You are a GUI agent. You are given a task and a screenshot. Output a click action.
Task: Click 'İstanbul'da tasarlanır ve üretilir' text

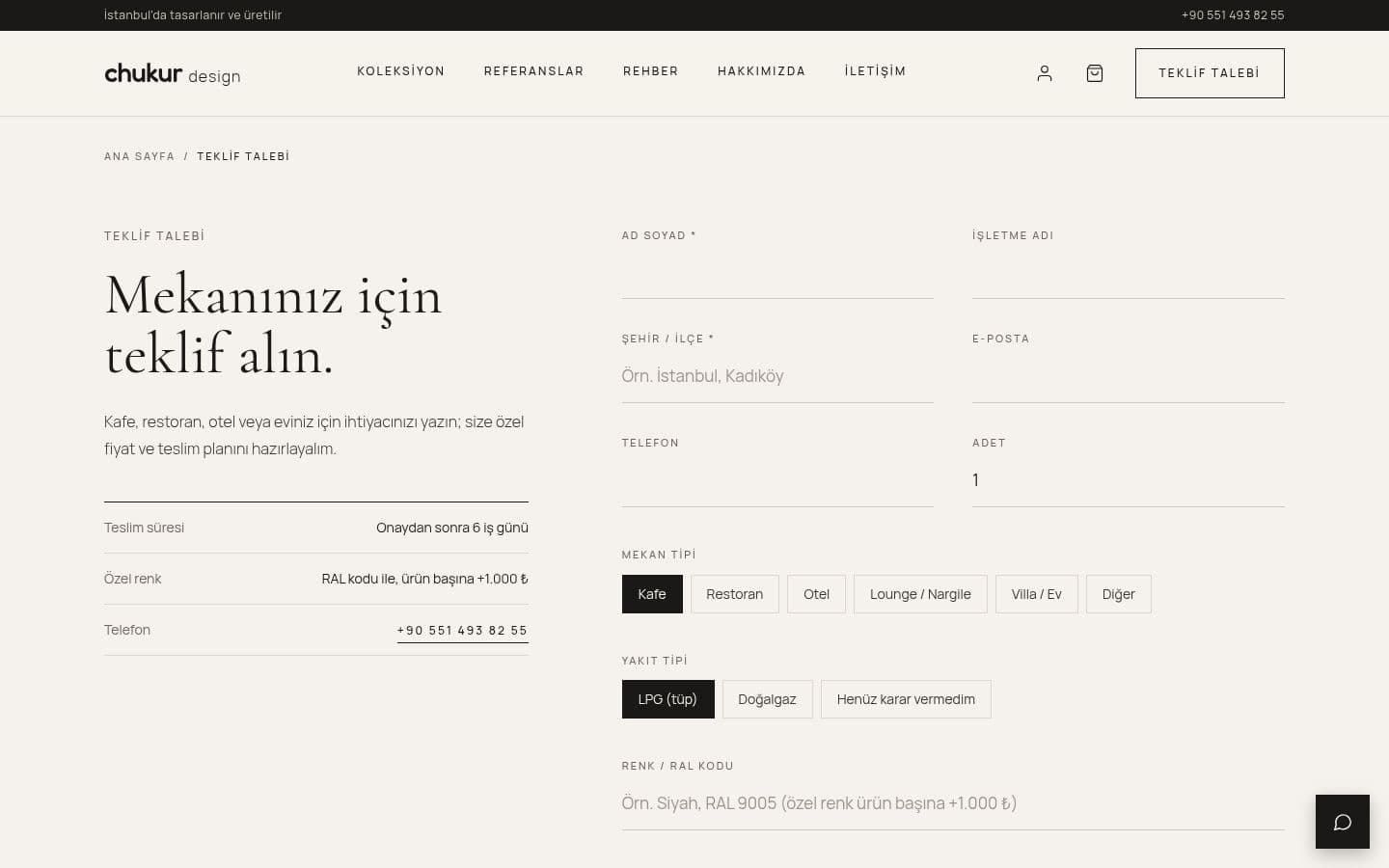(193, 15)
